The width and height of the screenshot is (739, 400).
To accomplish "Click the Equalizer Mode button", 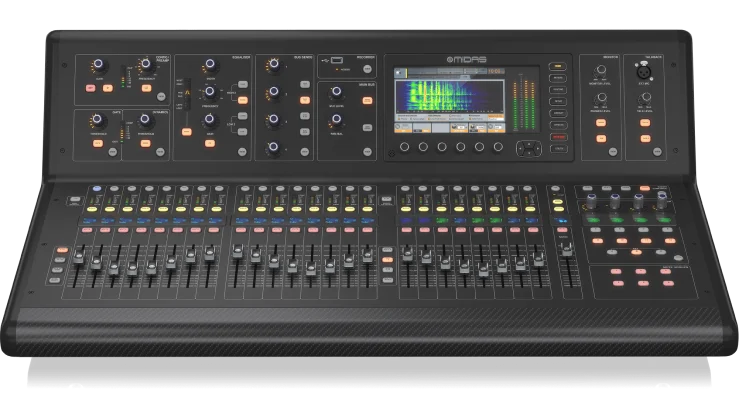I will (x=187, y=132).
